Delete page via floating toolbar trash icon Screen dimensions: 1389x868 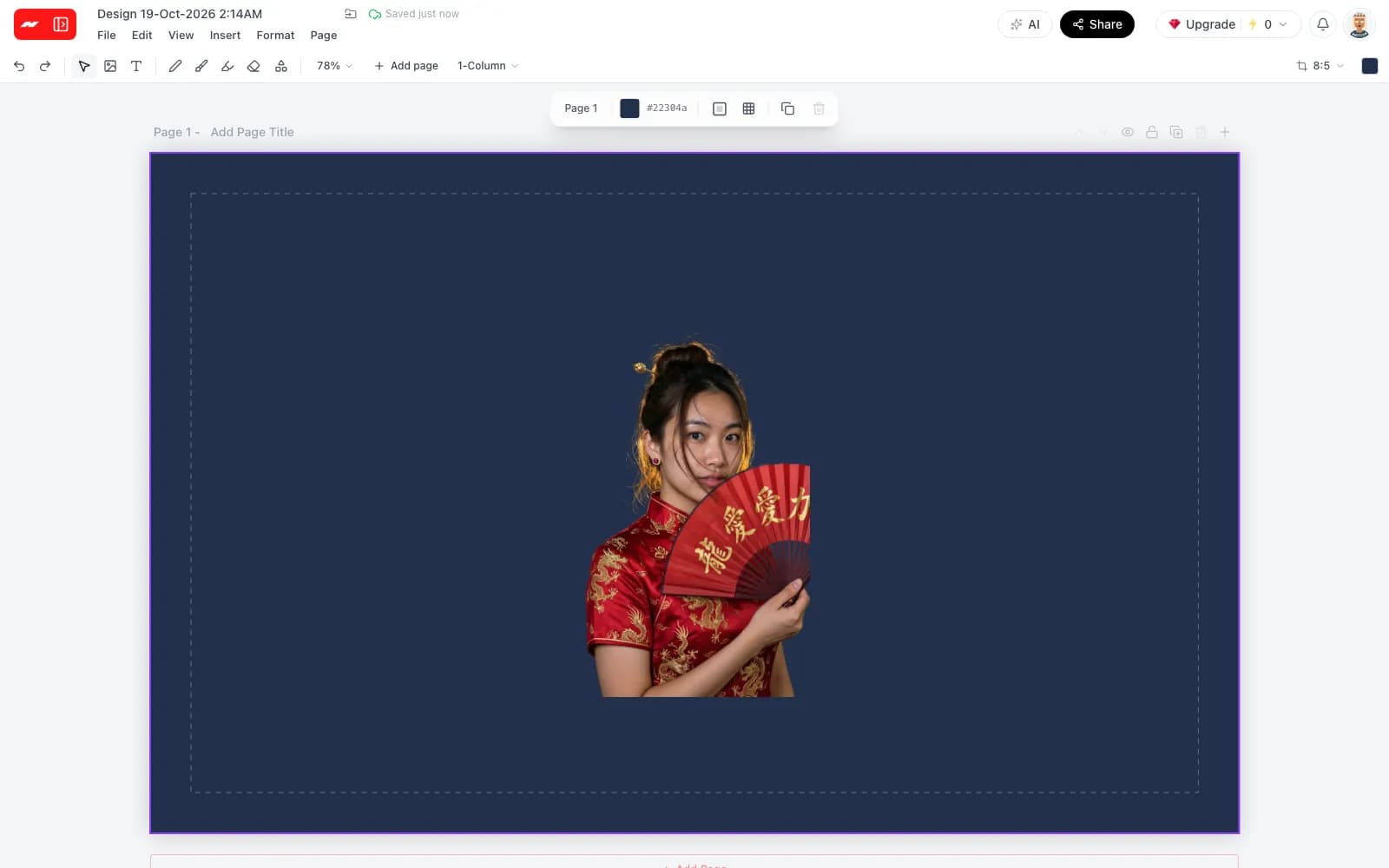click(x=819, y=108)
